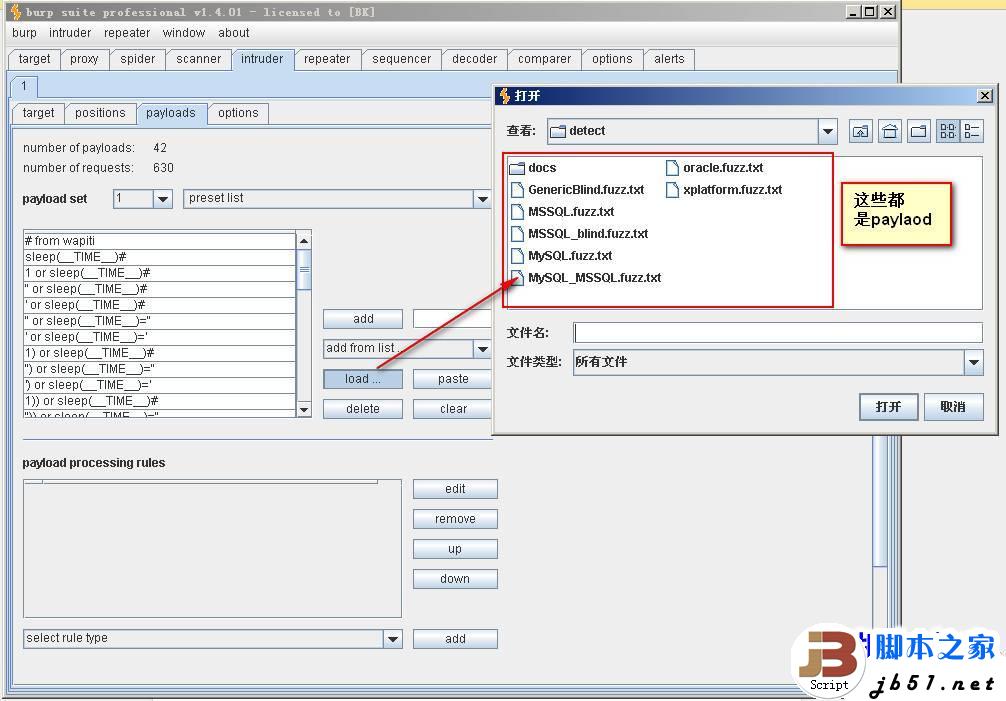This screenshot has height=701, width=1006.
Task: Expand the detect folder location dropdown
Action: coord(828,131)
